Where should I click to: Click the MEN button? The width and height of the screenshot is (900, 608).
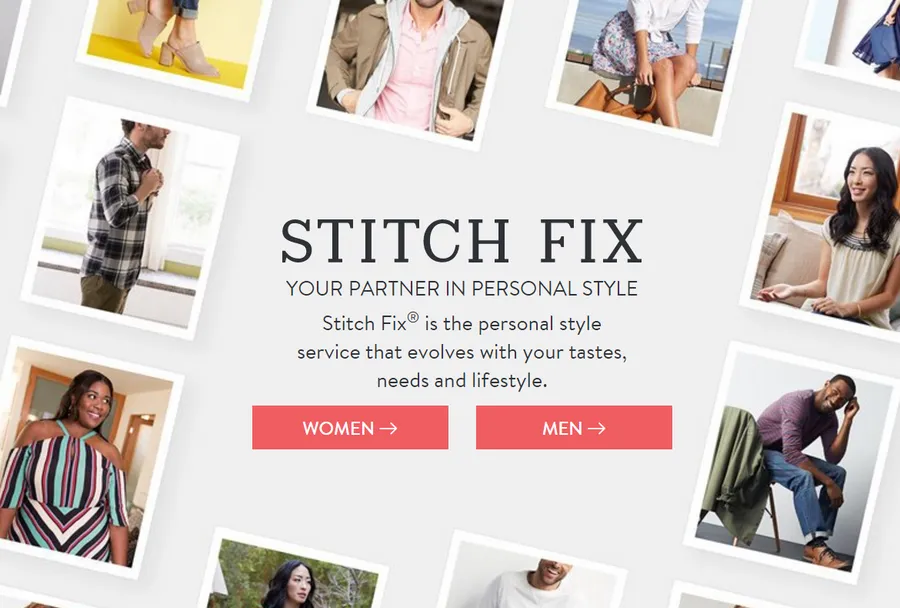574,428
